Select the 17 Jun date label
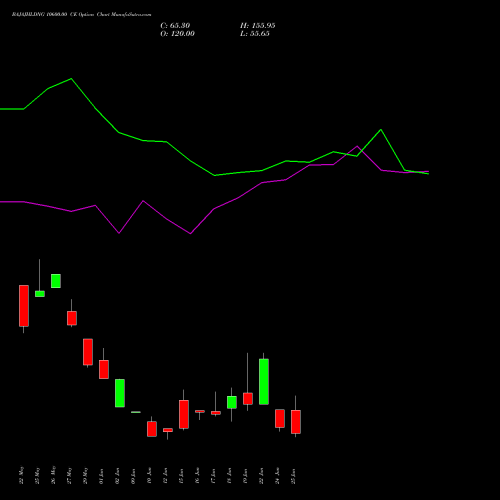 214,476
